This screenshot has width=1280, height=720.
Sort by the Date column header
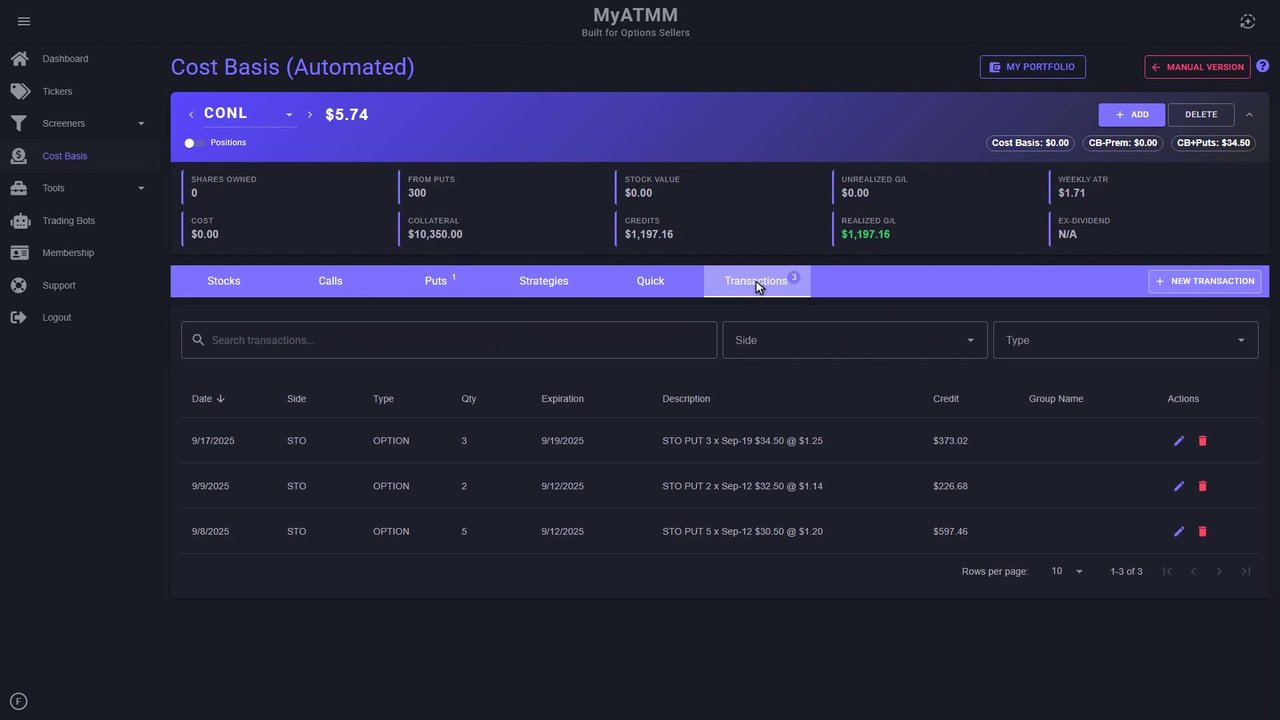[208, 398]
